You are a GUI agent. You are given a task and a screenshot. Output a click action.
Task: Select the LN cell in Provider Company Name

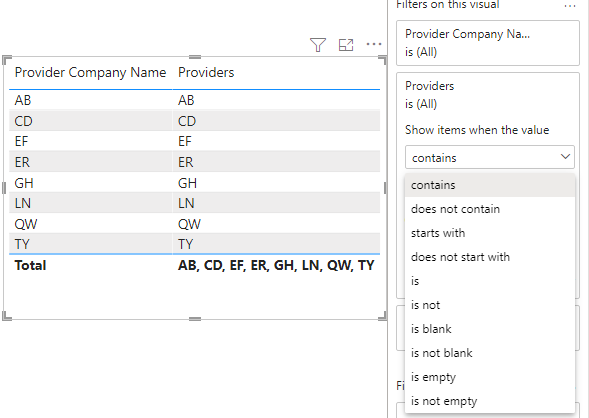[90, 203]
